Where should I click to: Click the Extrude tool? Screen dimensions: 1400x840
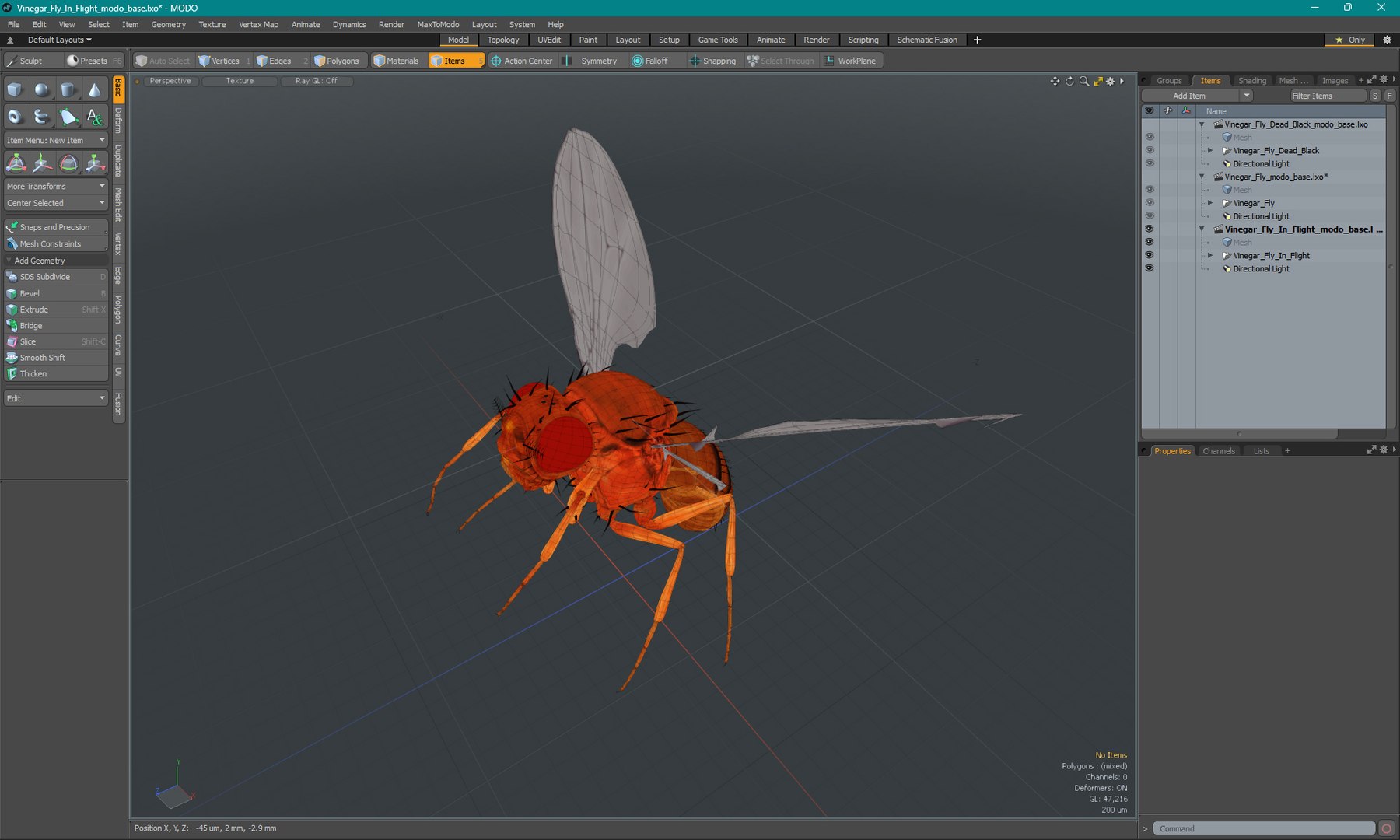[56, 310]
